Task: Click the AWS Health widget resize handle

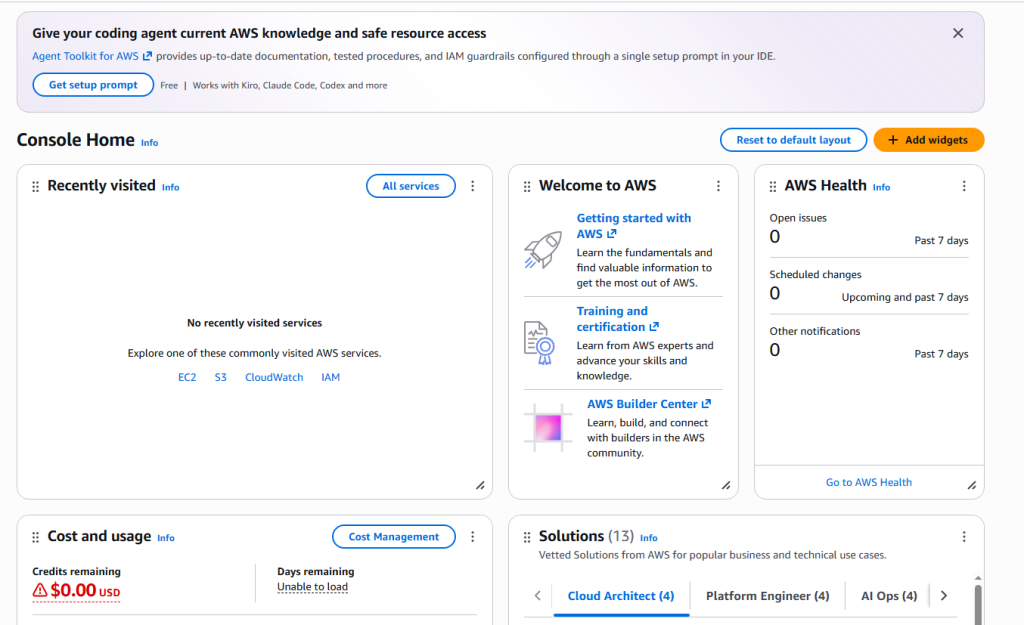Action: (972, 485)
